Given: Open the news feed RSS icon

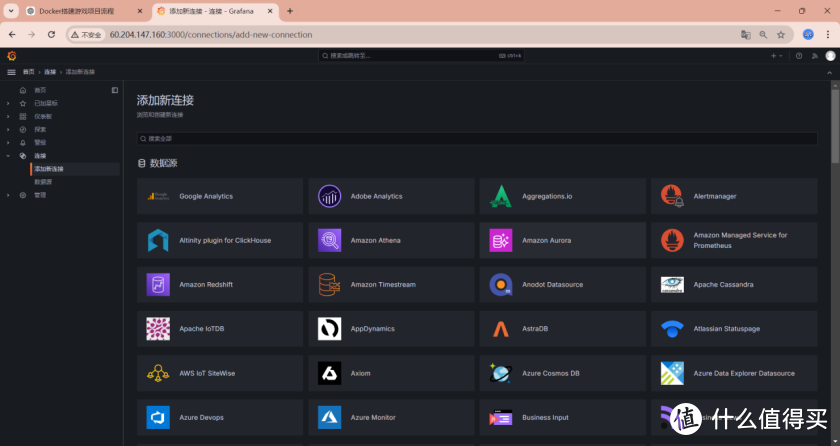Looking at the screenshot, I should tap(814, 56).
